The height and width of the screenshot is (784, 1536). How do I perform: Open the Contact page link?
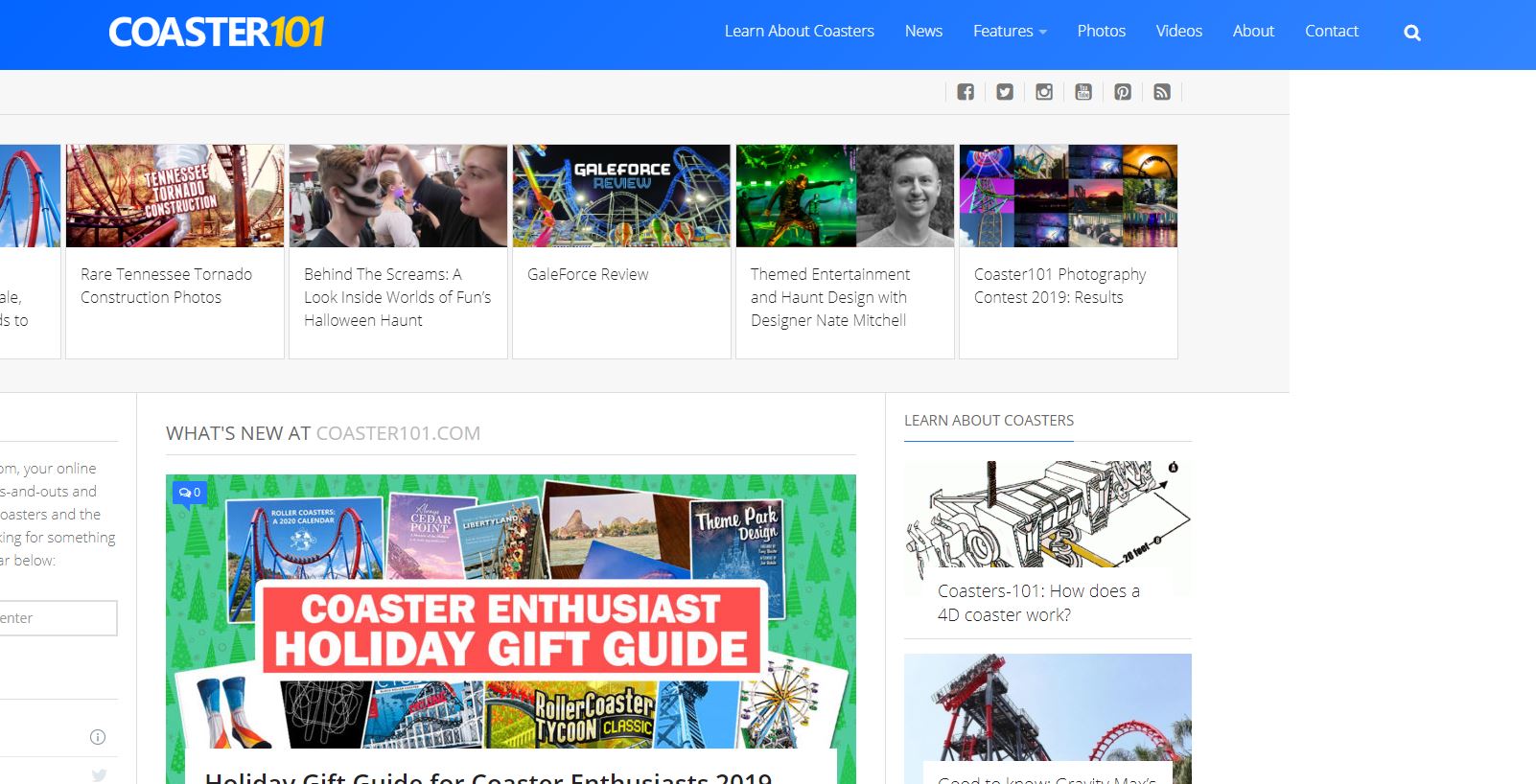point(1331,31)
